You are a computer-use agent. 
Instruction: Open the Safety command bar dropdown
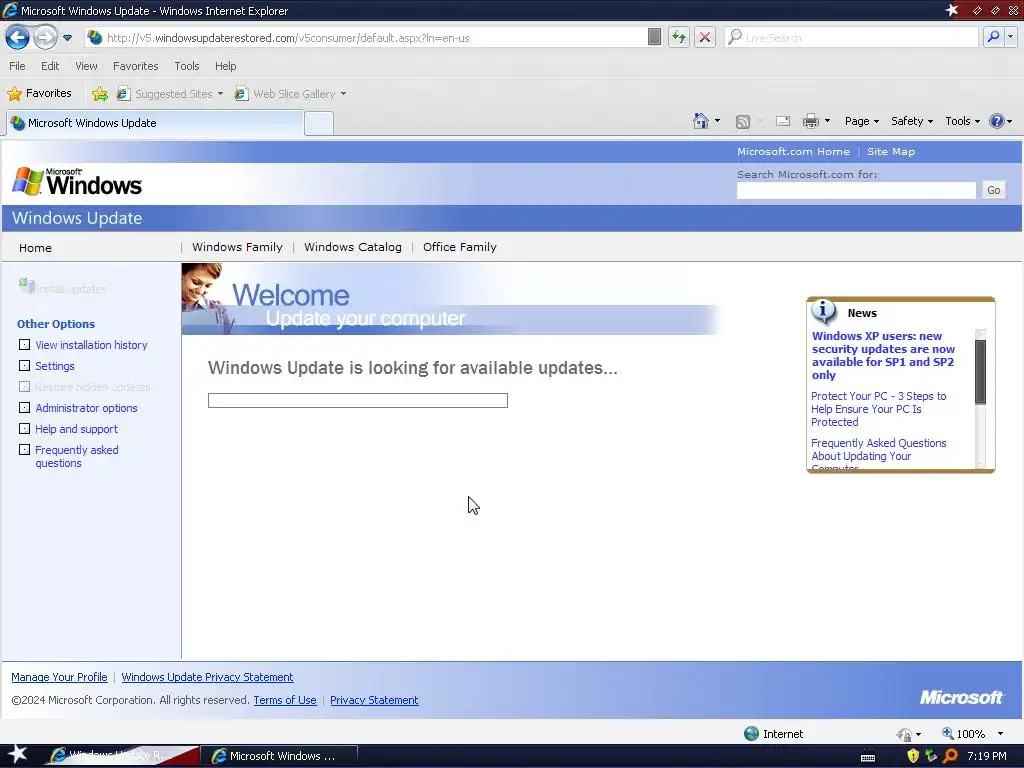pyautogui.click(x=912, y=121)
